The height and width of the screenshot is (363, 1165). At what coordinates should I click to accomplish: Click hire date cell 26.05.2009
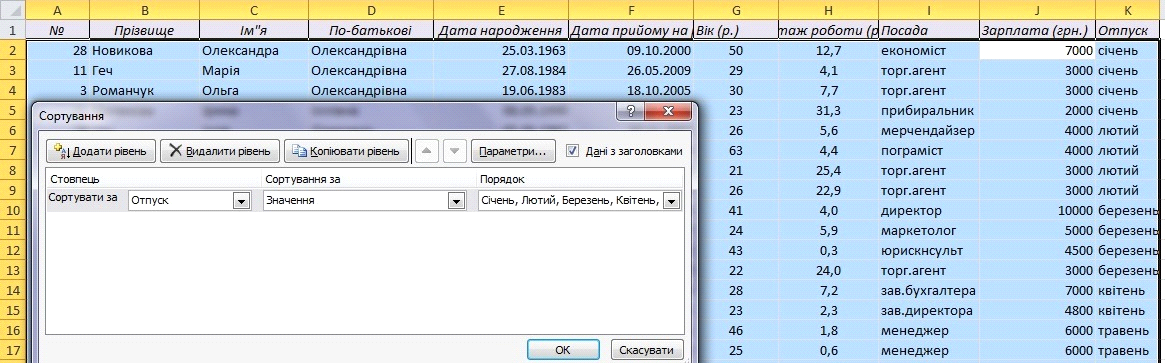click(631, 71)
